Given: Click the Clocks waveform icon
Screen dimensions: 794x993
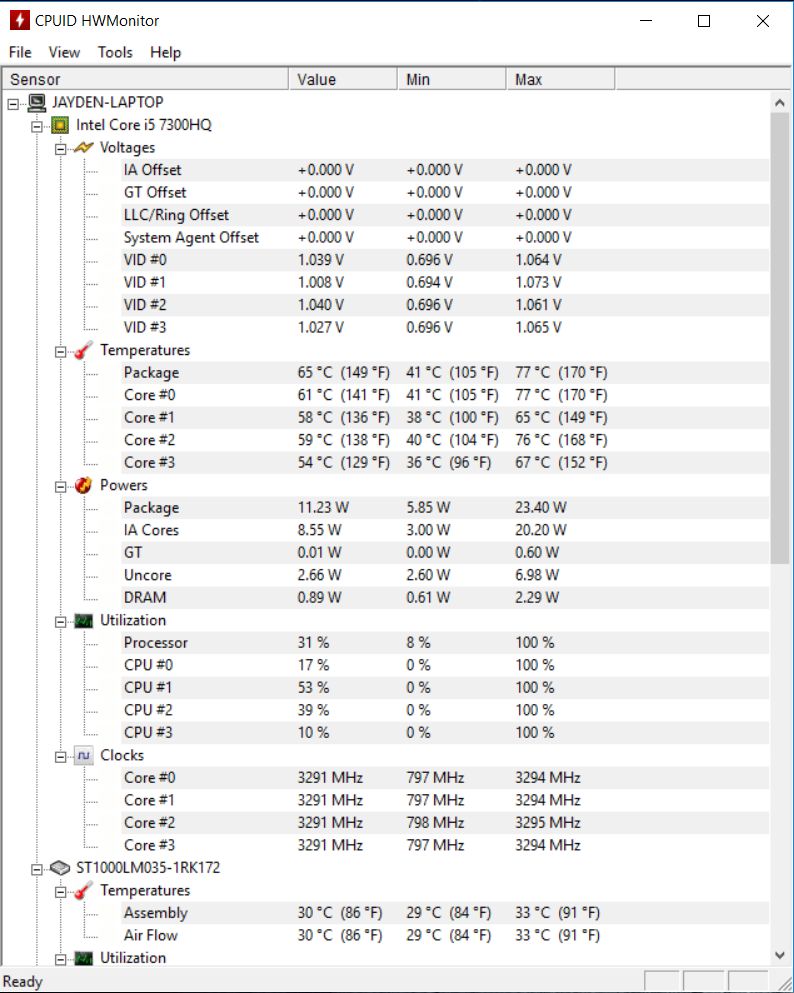Looking at the screenshot, I should click(x=85, y=755).
